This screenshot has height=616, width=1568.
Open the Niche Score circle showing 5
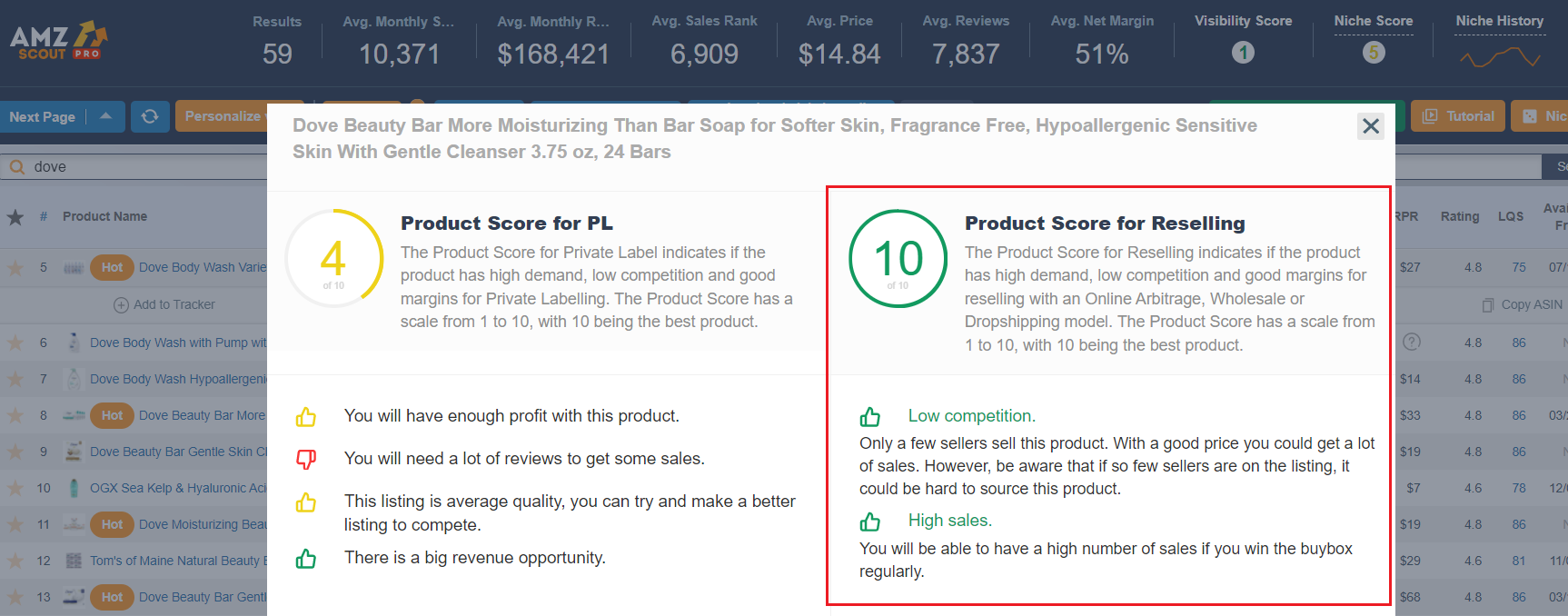click(1374, 53)
